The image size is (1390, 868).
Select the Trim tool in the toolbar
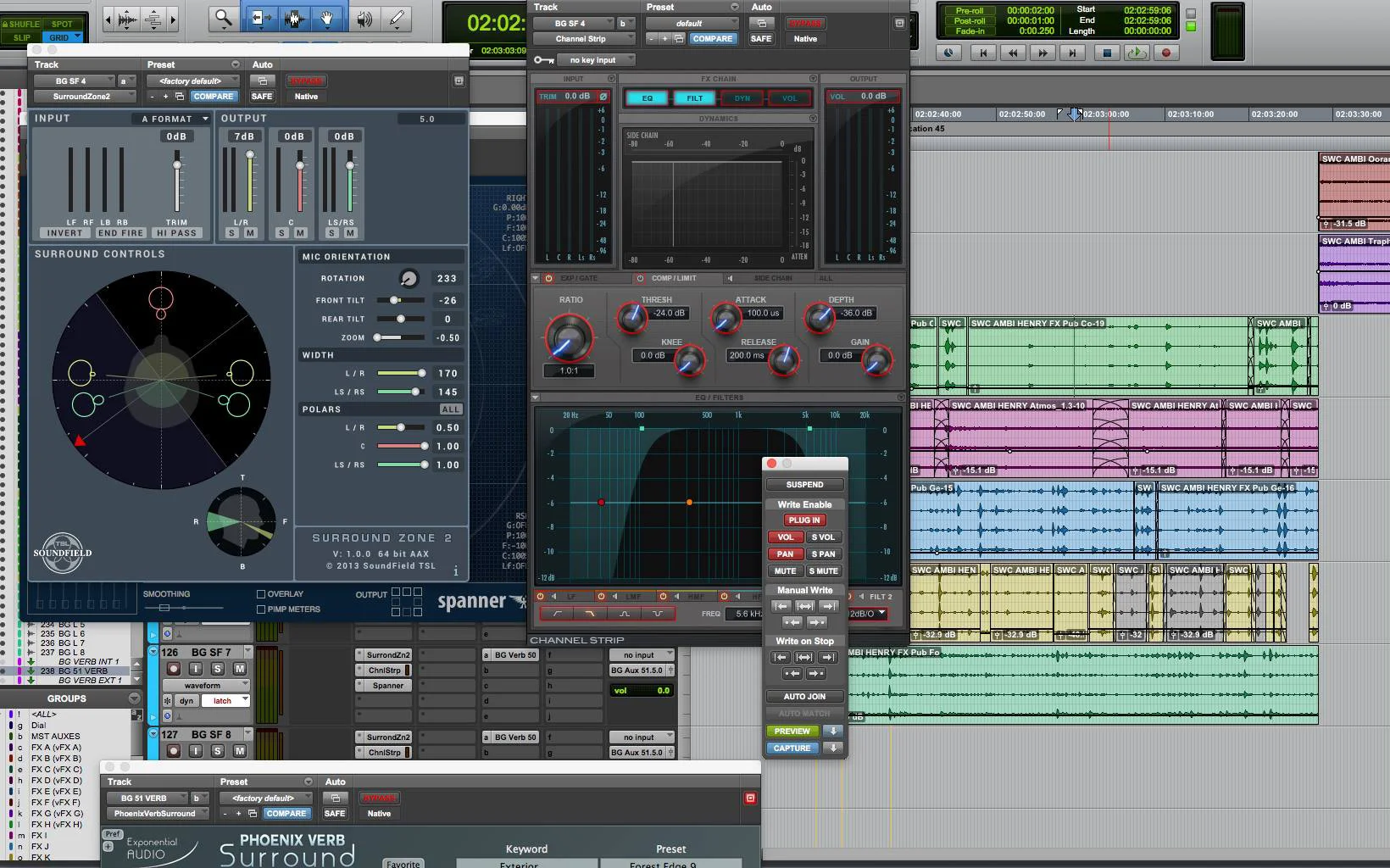point(260,18)
